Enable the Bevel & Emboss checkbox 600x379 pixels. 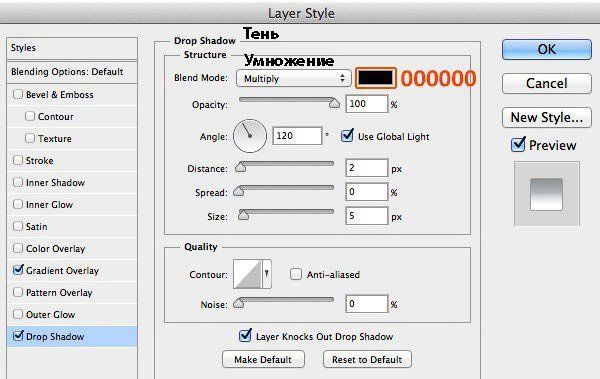click(18, 94)
